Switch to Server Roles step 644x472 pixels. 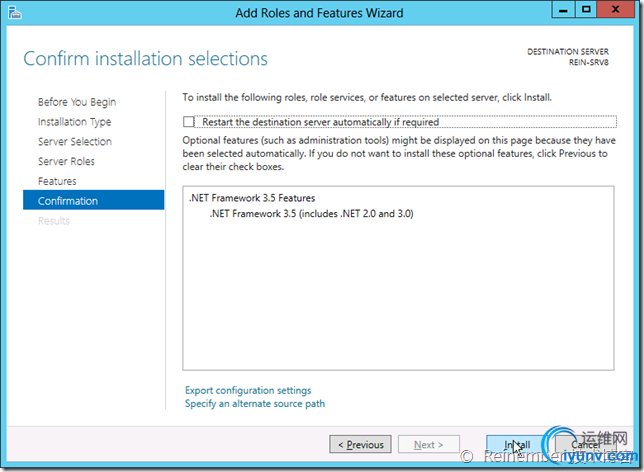66,161
